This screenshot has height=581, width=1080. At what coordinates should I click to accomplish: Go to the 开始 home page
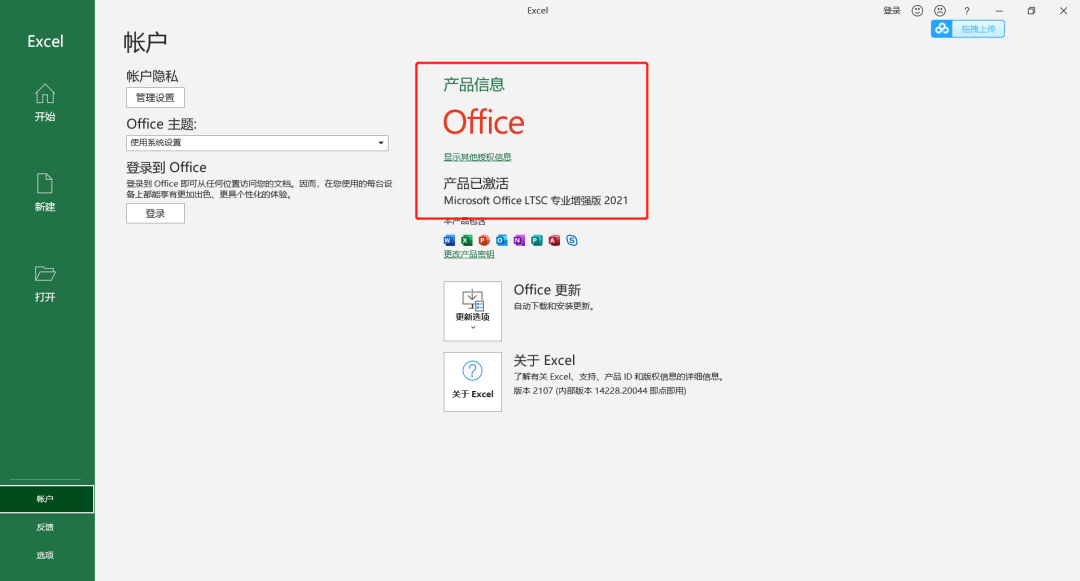pyautogui.click(x=45, y=103)
